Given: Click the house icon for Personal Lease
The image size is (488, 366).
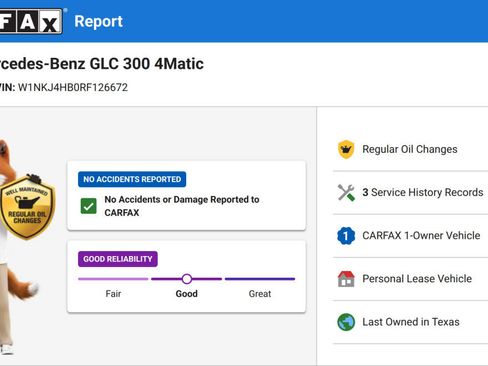Looking at the screenshot, I should coord(346,279).
